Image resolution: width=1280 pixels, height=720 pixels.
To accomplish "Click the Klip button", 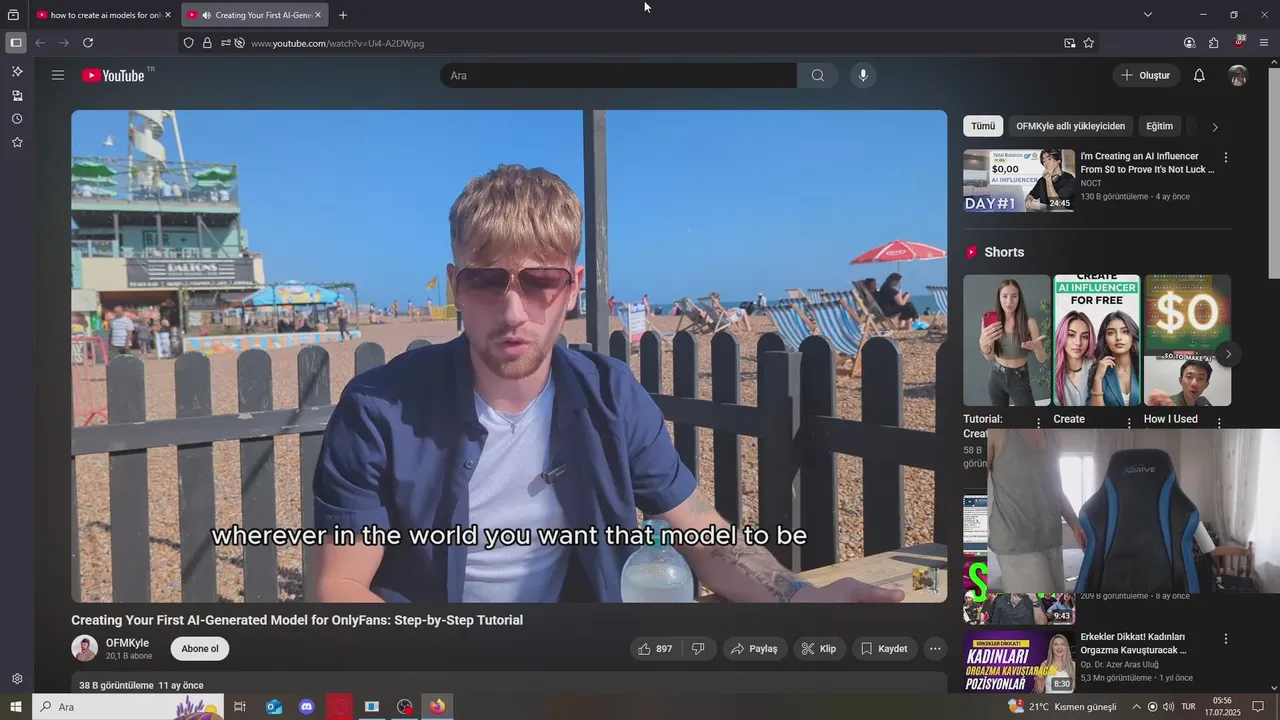I will (820, 649).
